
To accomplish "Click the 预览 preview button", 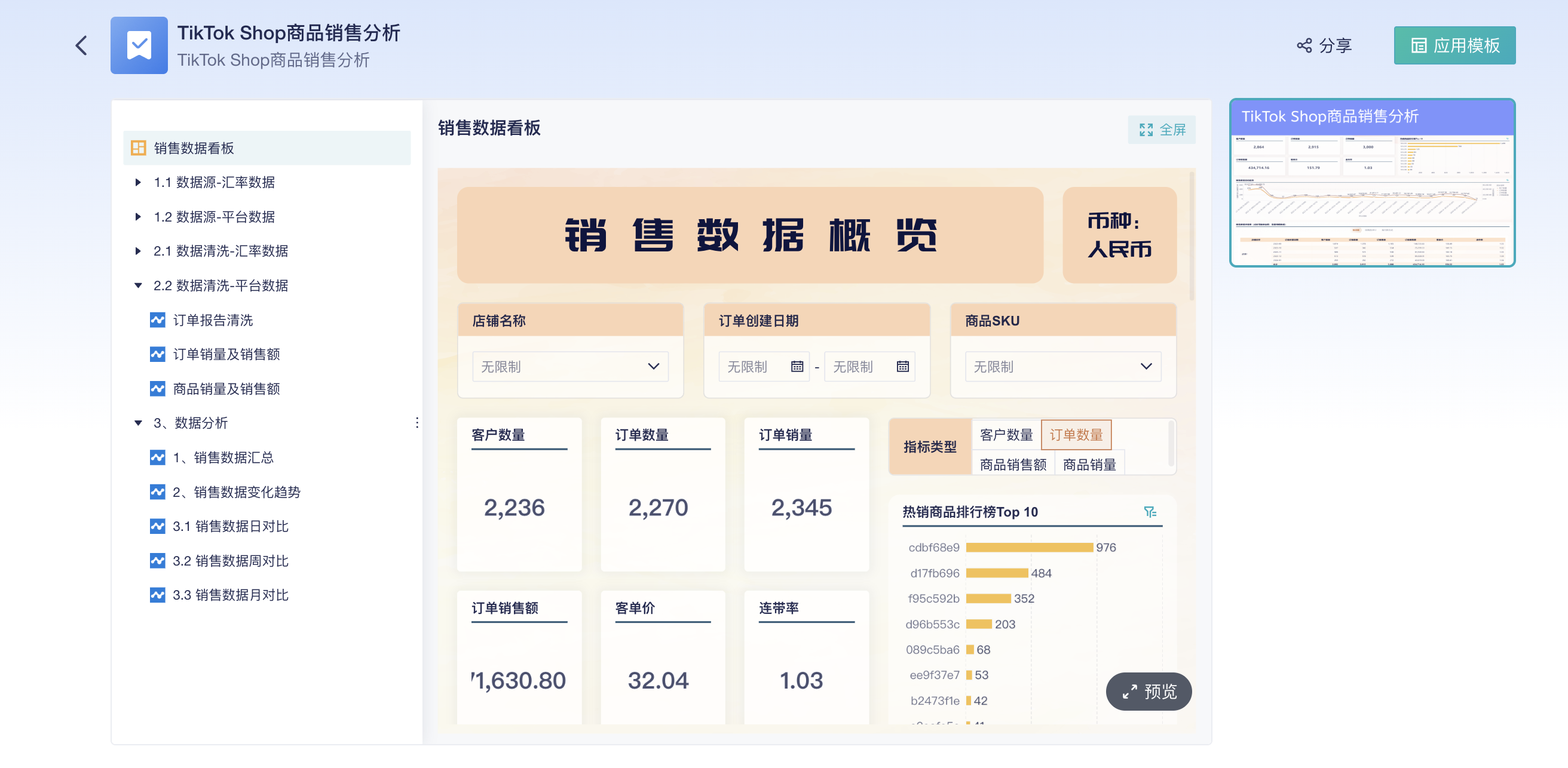I will (x=1148, y=692).
